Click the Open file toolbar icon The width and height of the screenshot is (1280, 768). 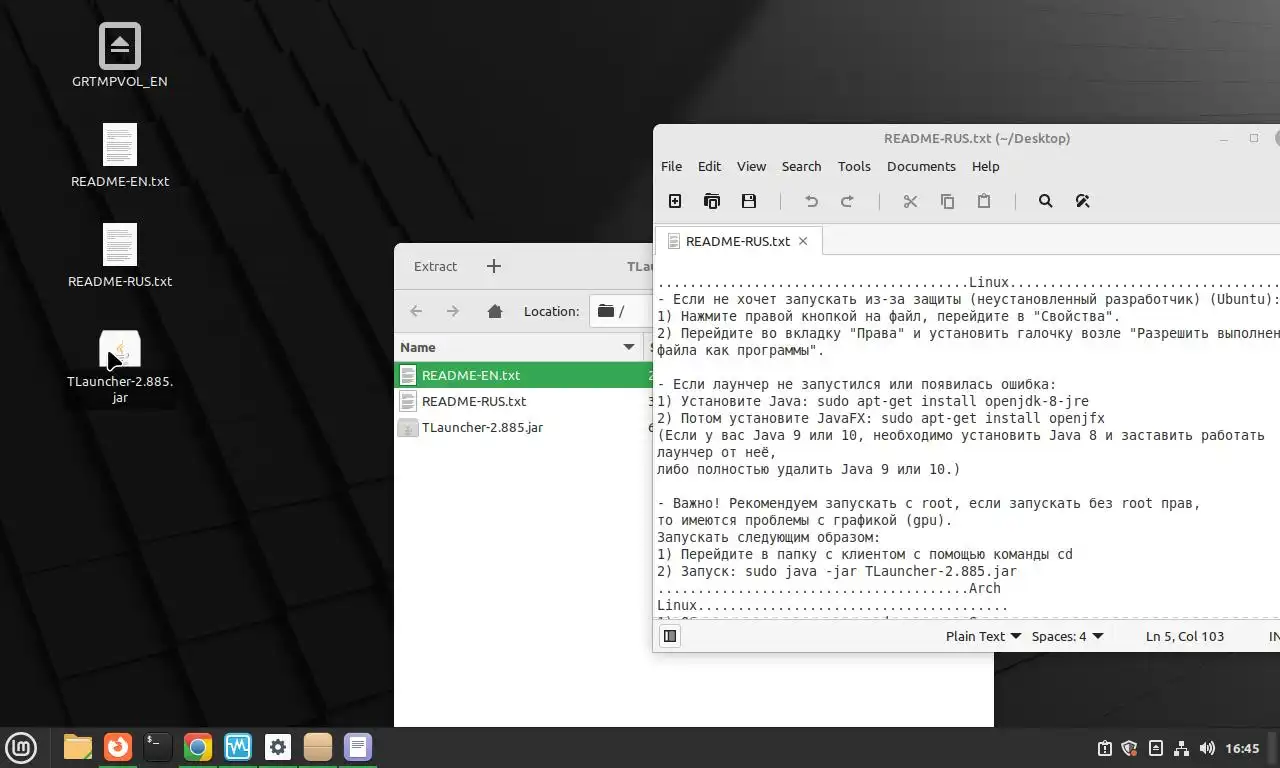(712, 201)
